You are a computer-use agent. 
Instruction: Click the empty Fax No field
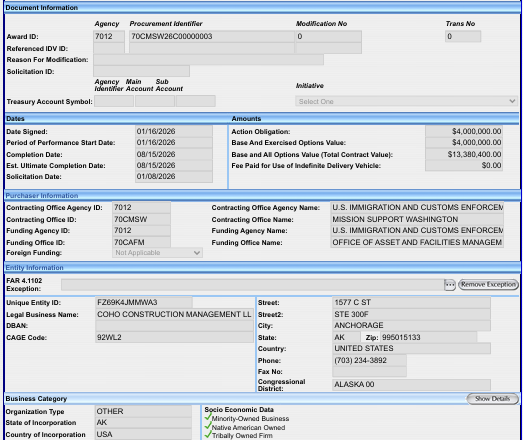click(x=370, y=372)
